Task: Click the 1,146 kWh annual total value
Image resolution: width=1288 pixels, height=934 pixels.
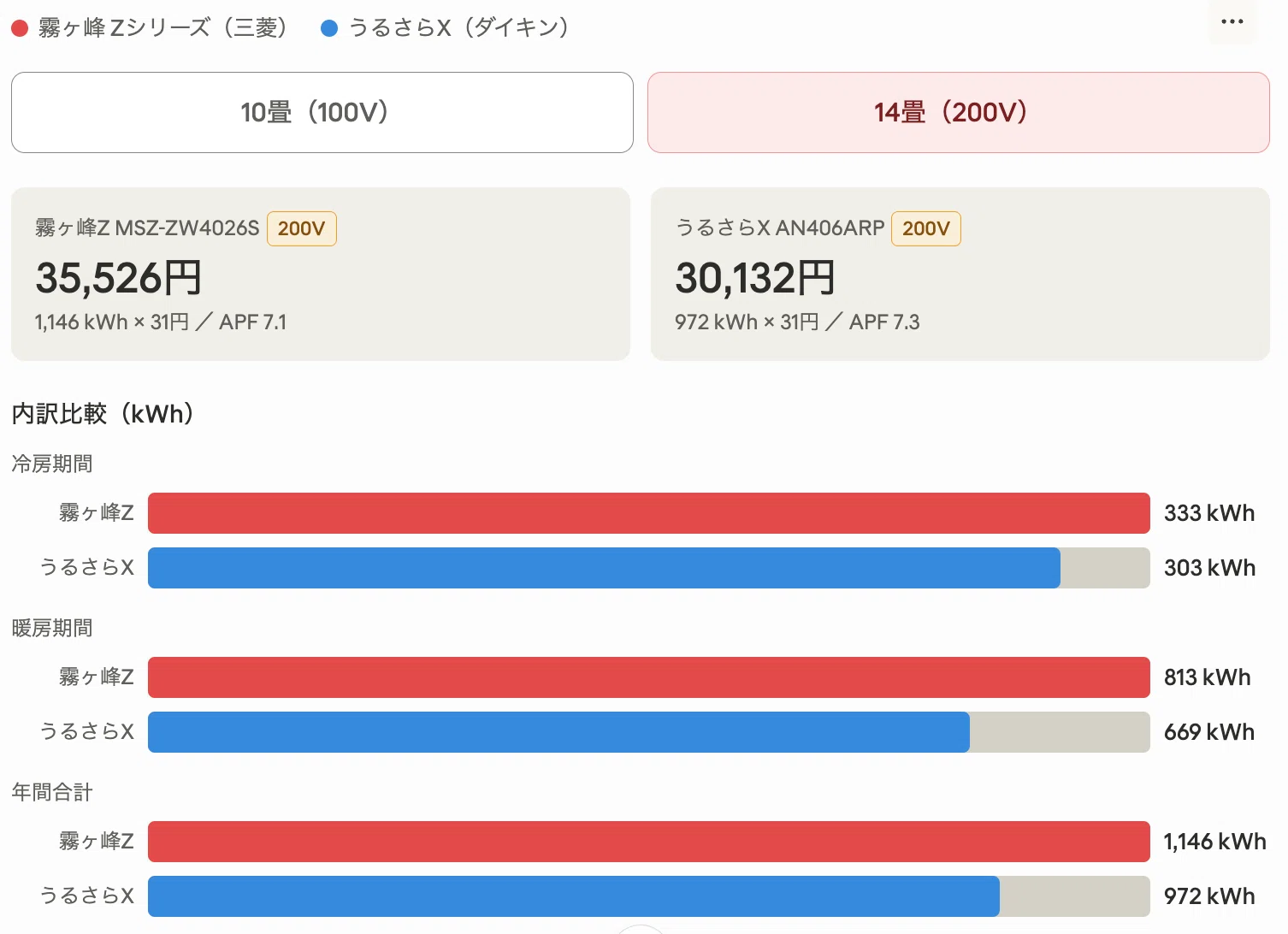Action: (1214, 842)
